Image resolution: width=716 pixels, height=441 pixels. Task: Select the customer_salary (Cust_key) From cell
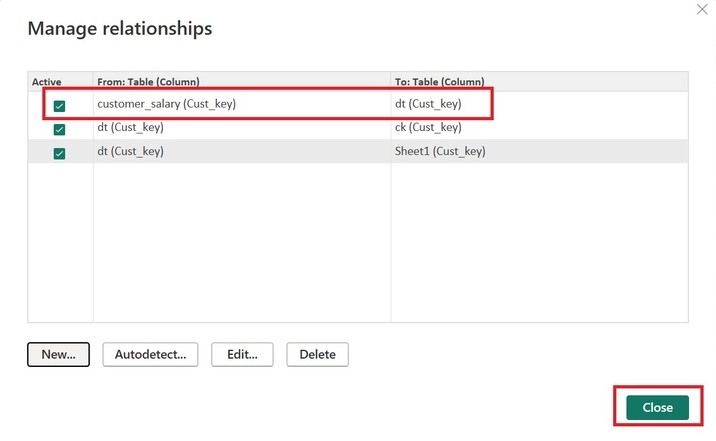pyautogui.click(x=166, y=104)
